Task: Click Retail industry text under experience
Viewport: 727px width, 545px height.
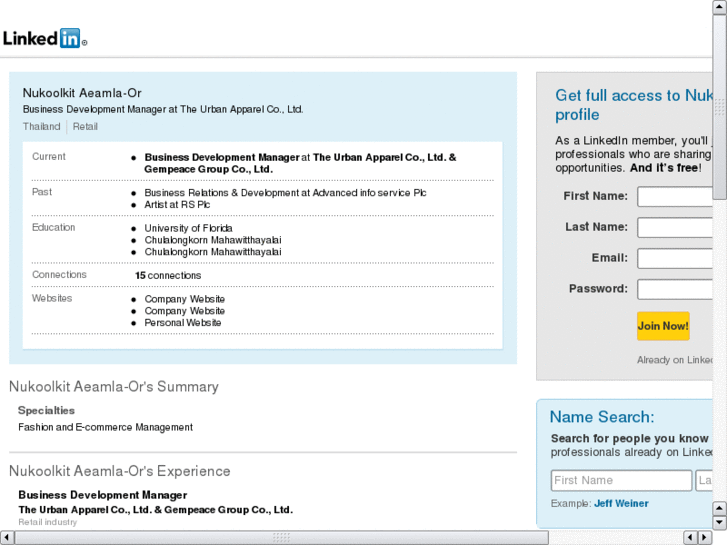Action: 48,522
